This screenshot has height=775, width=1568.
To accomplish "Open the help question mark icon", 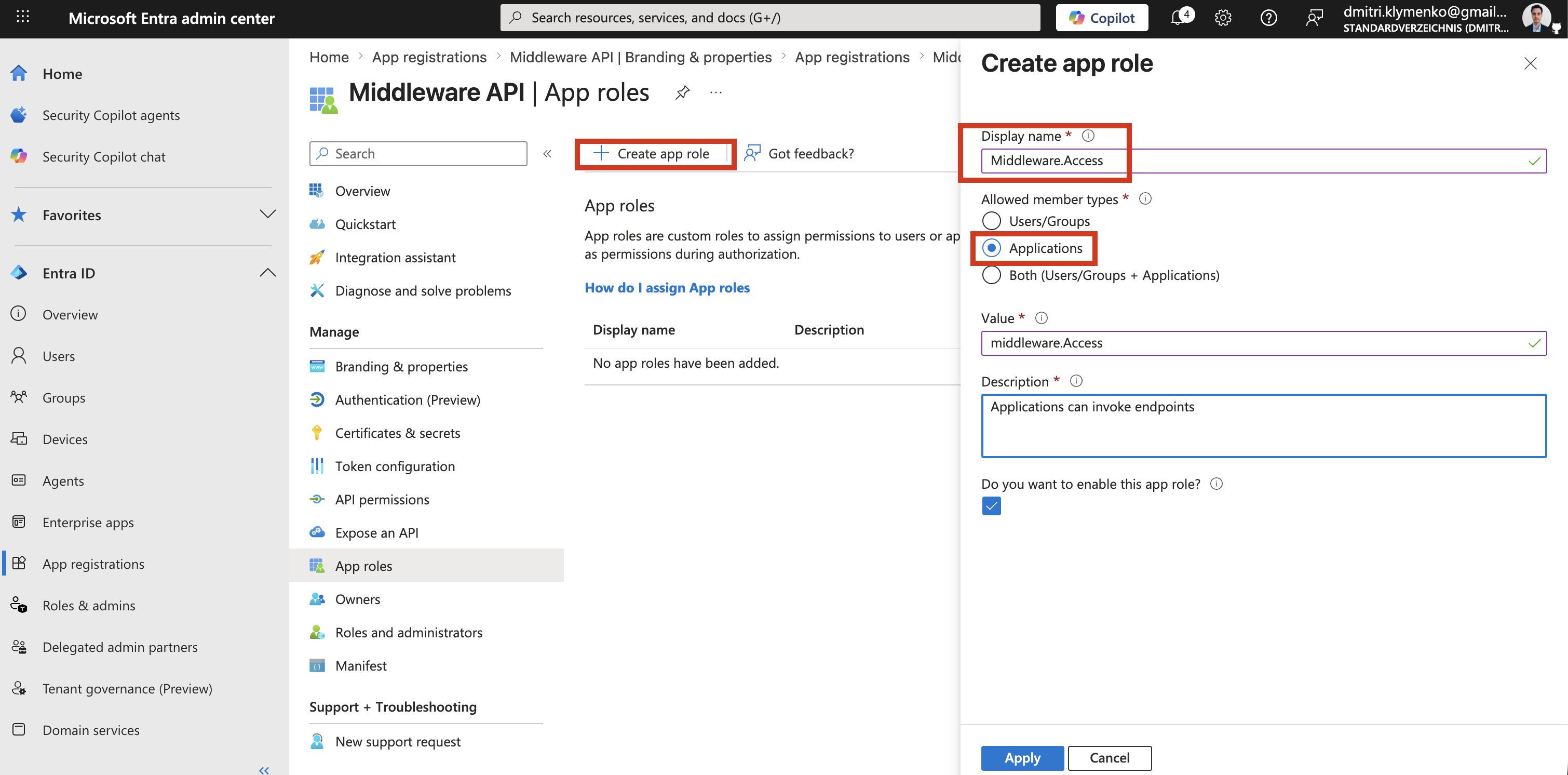I will click(1268, 18).
